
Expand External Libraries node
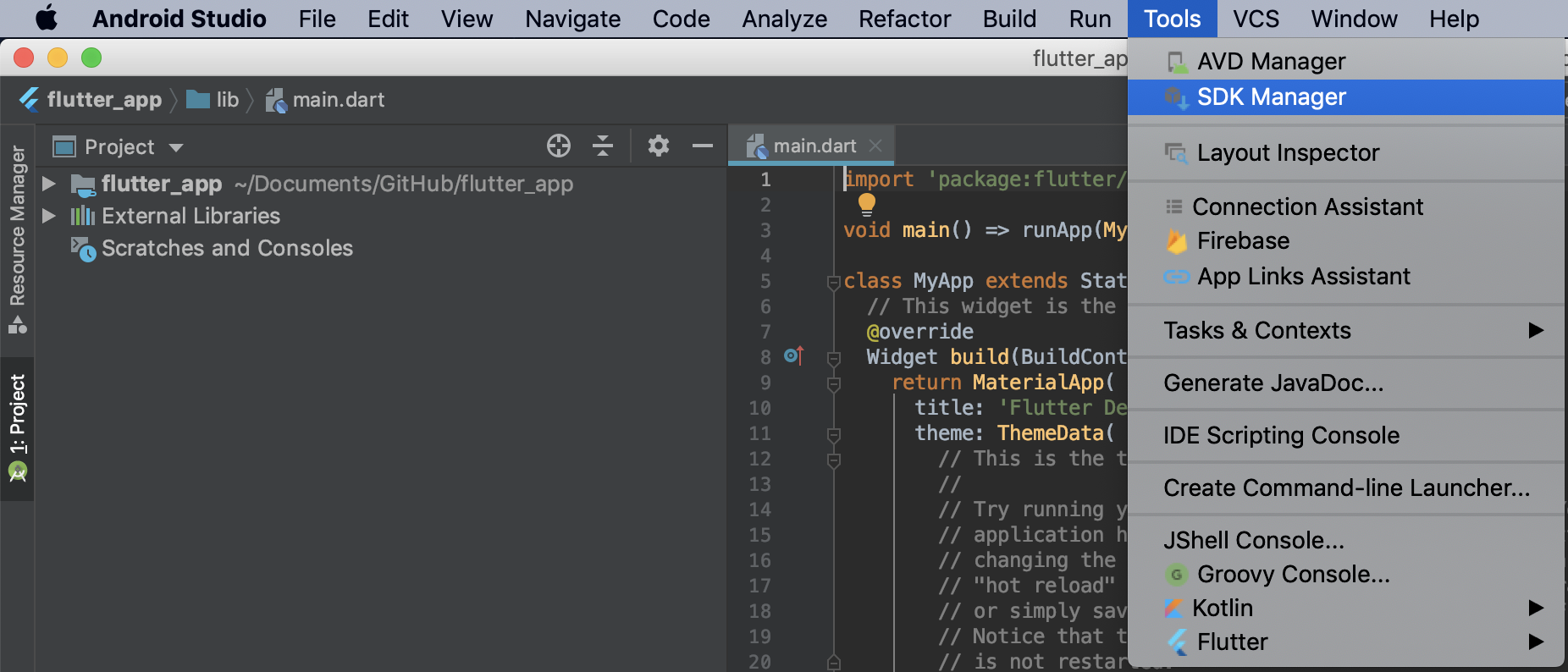[x=49, y=216]
